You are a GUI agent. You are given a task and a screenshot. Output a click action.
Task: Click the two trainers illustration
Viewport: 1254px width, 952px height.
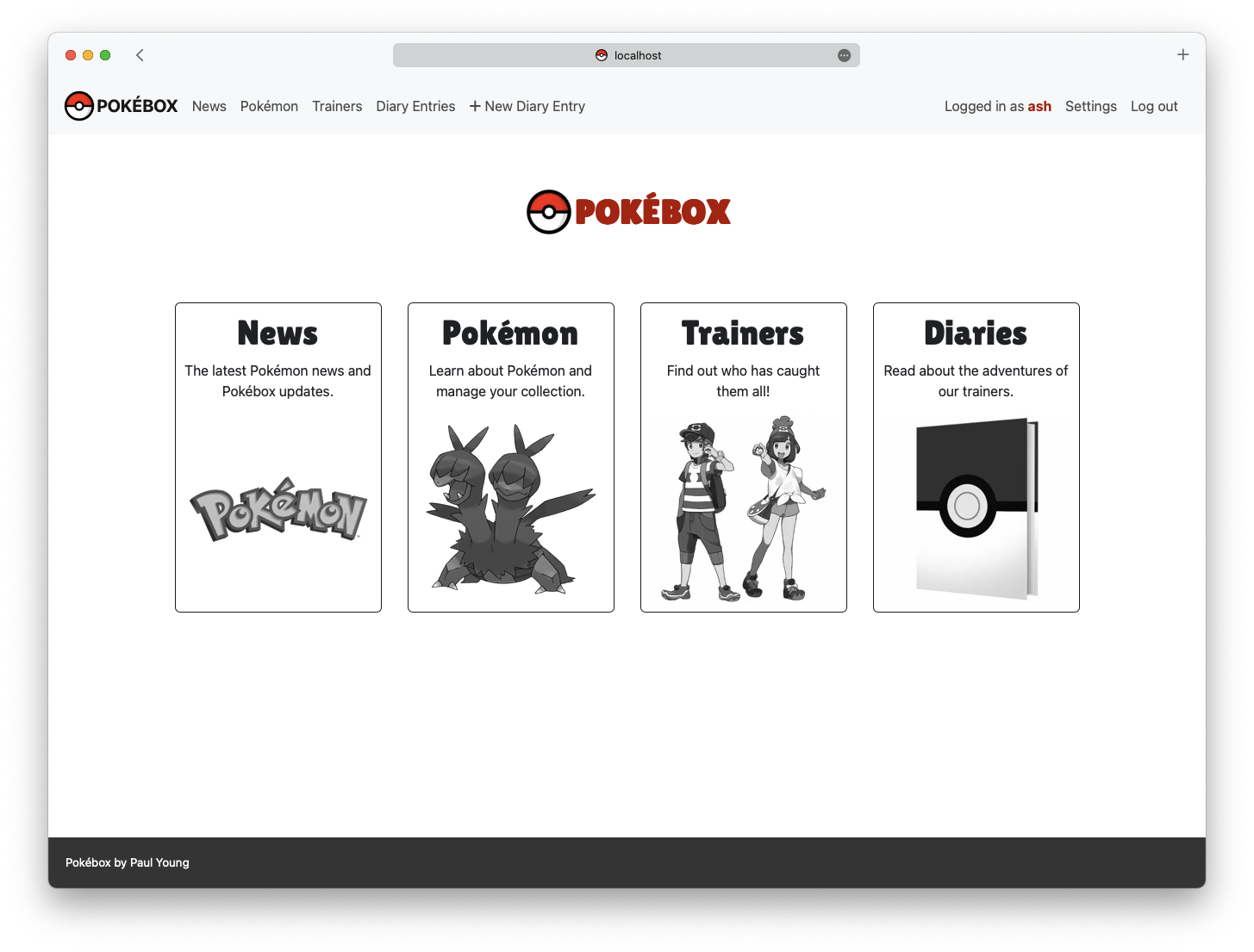[x=744, y=508]
